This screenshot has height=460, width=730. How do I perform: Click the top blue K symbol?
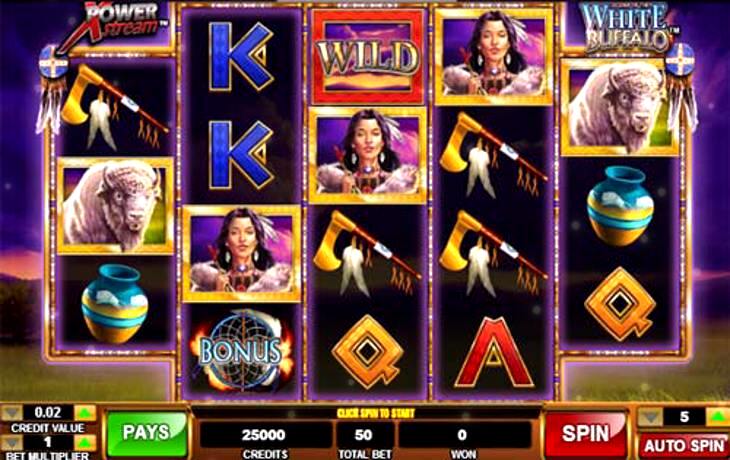(241, 56)
